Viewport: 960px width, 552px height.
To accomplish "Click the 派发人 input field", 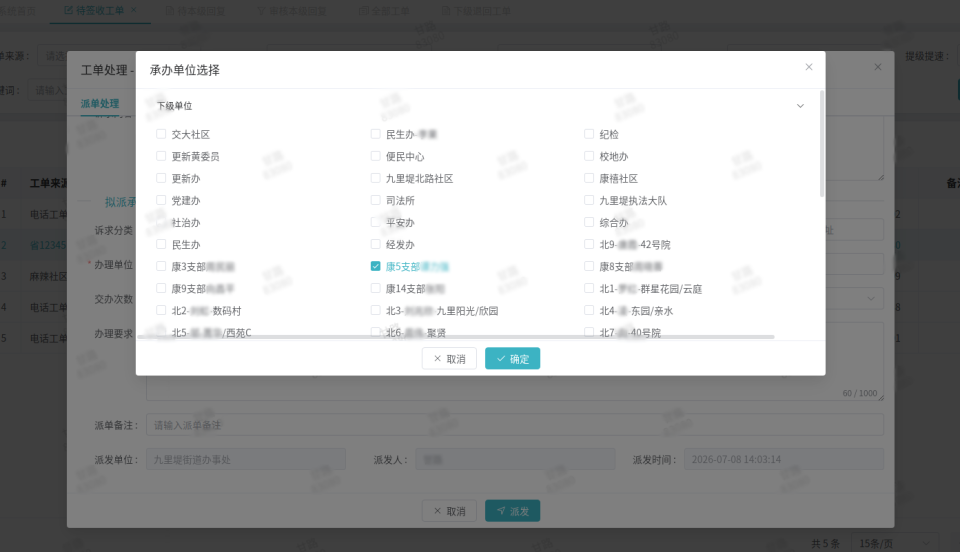I will 516,459.
